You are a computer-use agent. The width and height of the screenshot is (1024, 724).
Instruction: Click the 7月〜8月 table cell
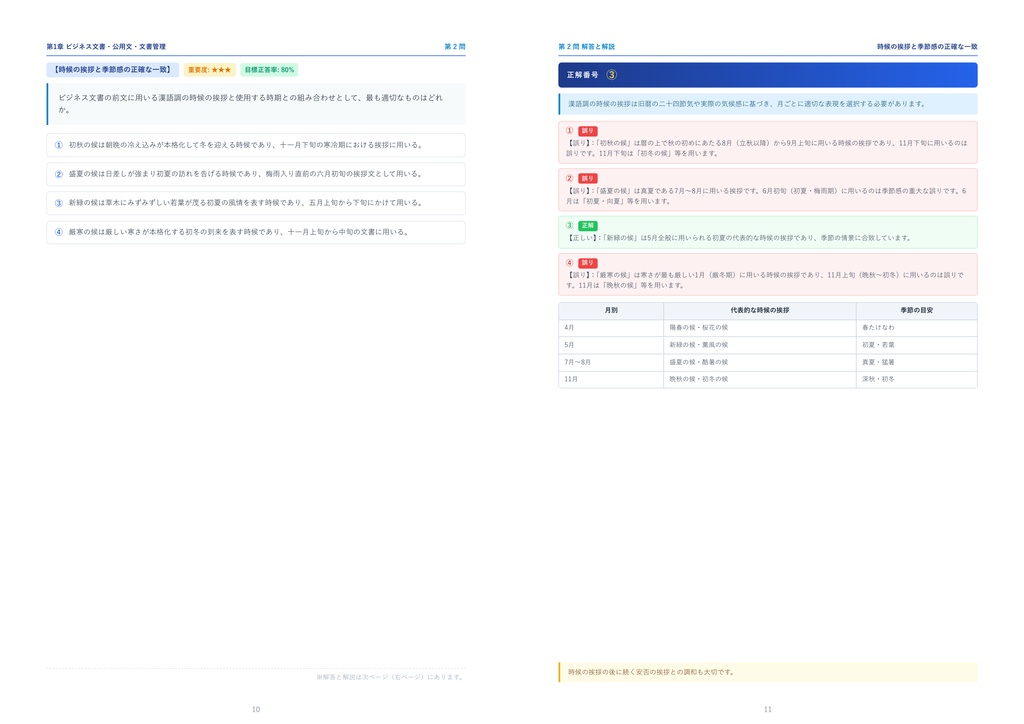coord(611,362)
